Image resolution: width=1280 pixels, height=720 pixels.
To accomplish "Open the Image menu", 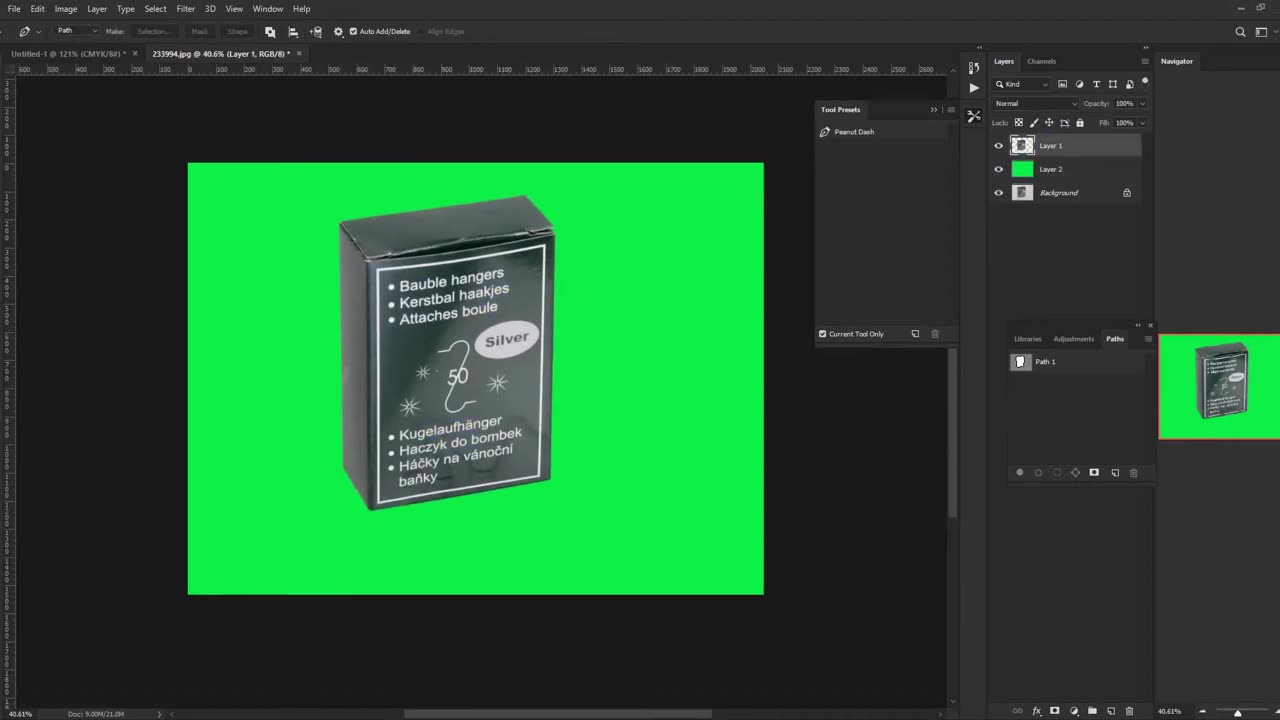I will pyautogui.click(x=66, y=9).
